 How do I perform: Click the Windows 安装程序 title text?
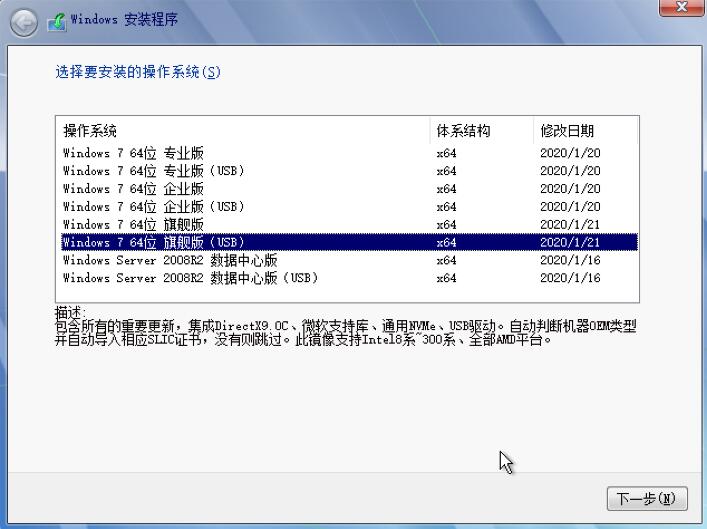pyautogui.click(x=126, y=21)
